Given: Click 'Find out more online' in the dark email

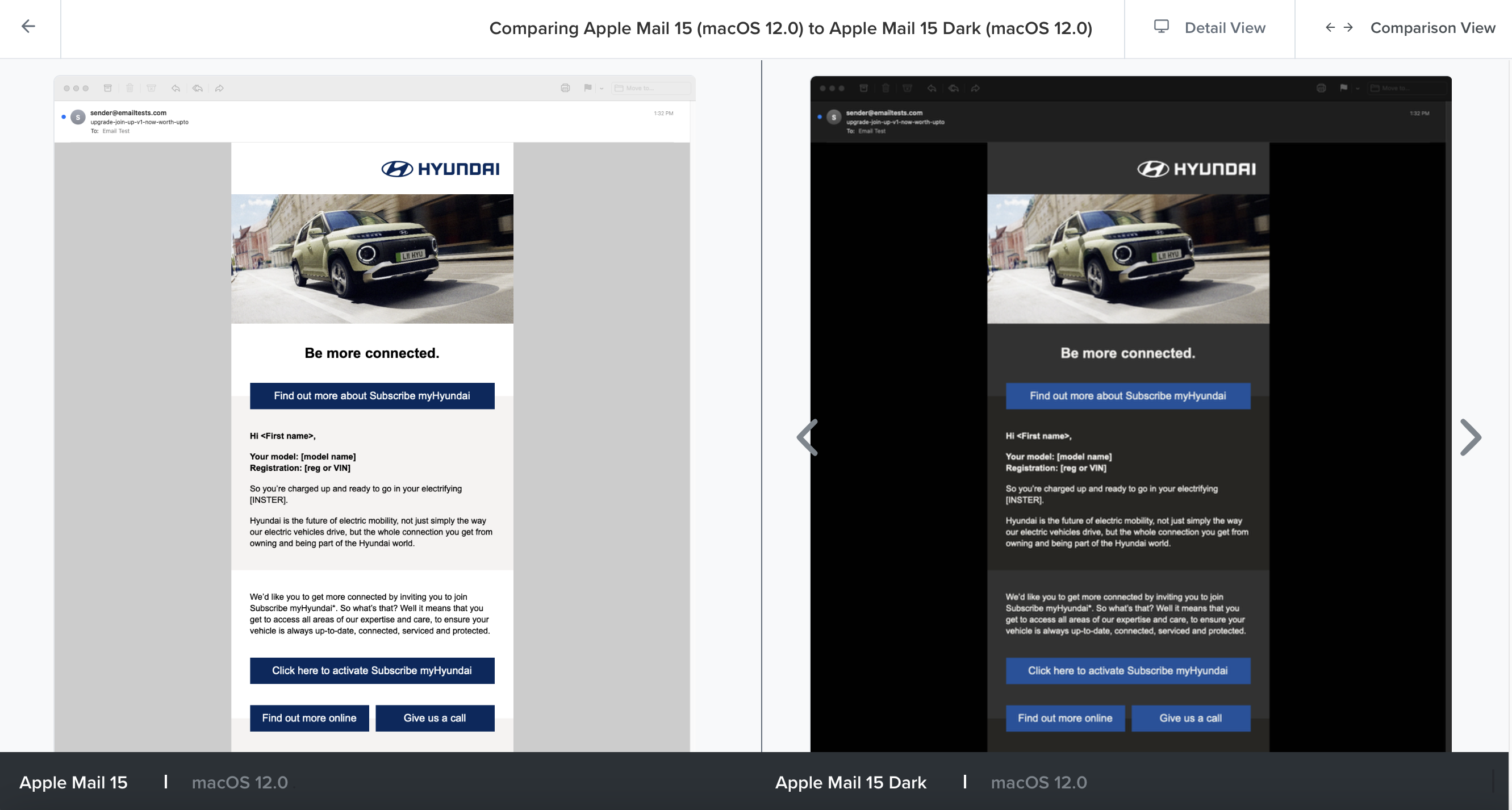Looking at the screenshot, I should [1066, 719].
